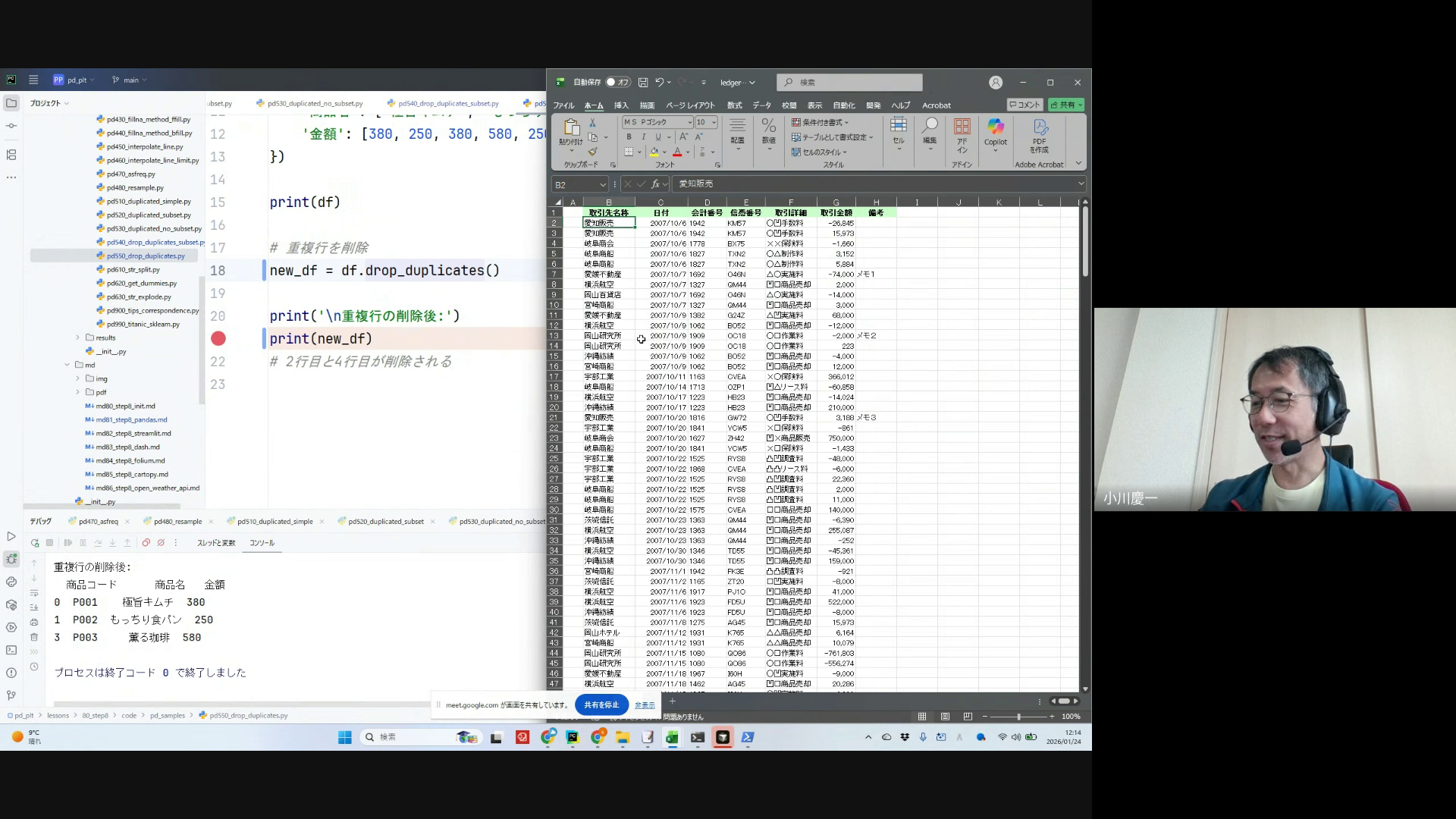Toggle Mute Breakpoints in debug toolbar

[161, 543]
